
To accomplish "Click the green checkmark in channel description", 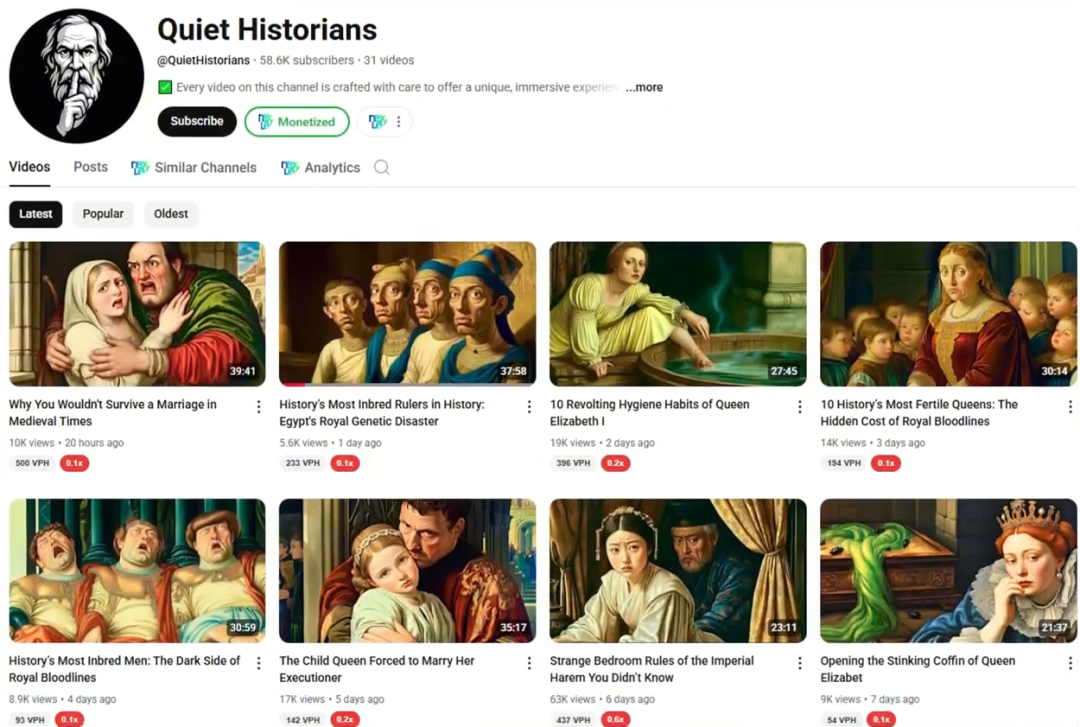I will pyautogui.click(x=165, y=87).
